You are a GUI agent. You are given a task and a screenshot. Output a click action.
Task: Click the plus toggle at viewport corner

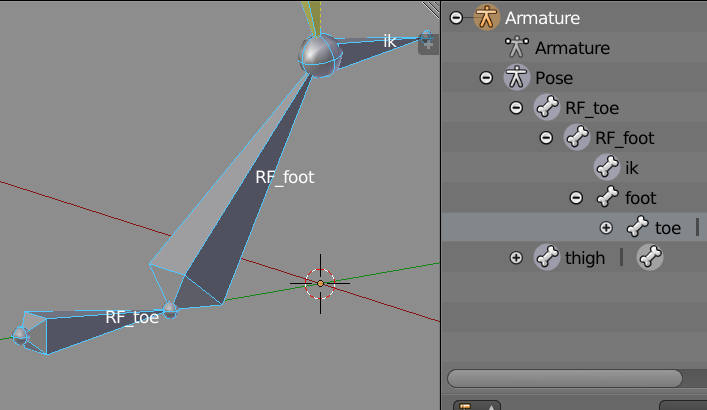[428, 45]
